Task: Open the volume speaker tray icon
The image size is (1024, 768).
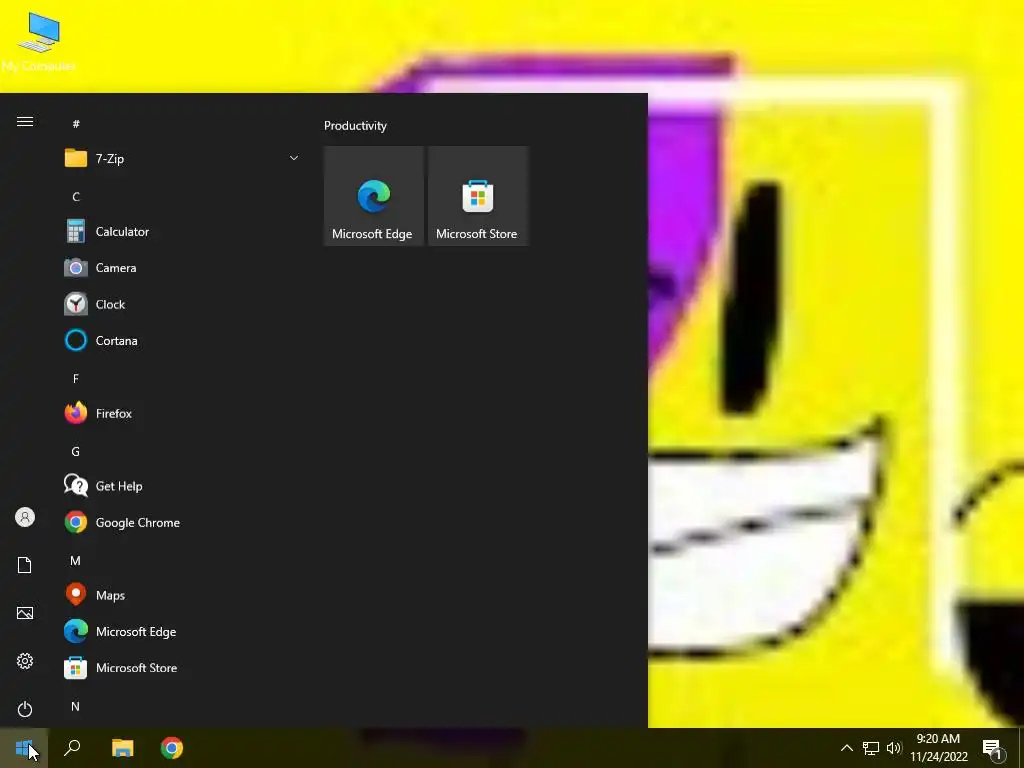Action: point(894,748)
